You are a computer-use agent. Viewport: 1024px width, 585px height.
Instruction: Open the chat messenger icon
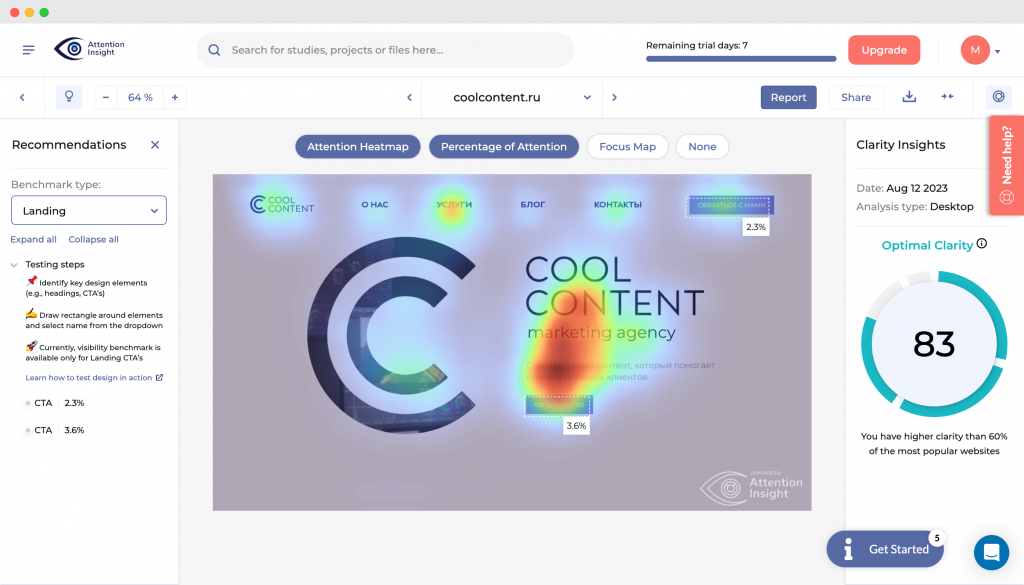[991, 552]
